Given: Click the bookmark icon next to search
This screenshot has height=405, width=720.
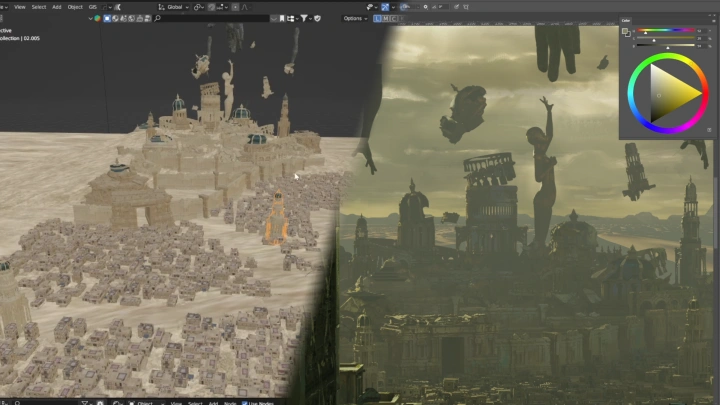Looking at the screenshot, I should point(282,18).
